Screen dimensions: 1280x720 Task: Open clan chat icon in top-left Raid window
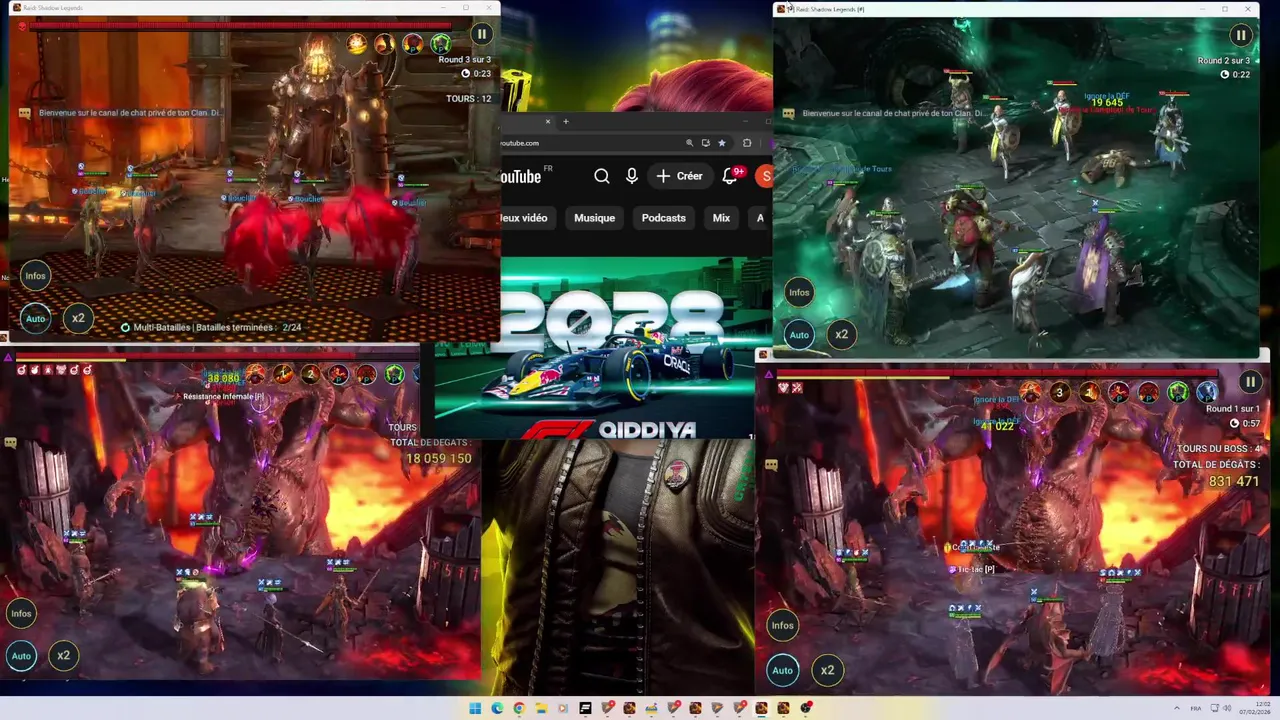pyautogui.click(x=25, y=113)
